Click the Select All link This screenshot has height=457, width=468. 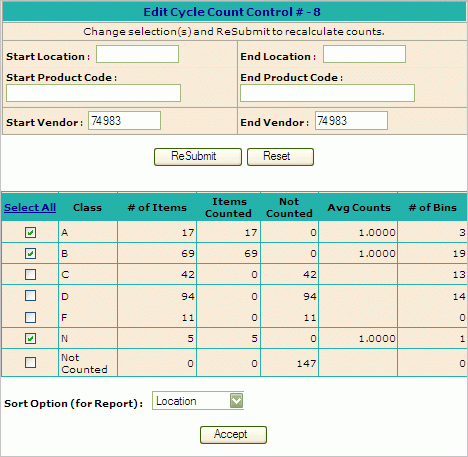coord(30,207)
